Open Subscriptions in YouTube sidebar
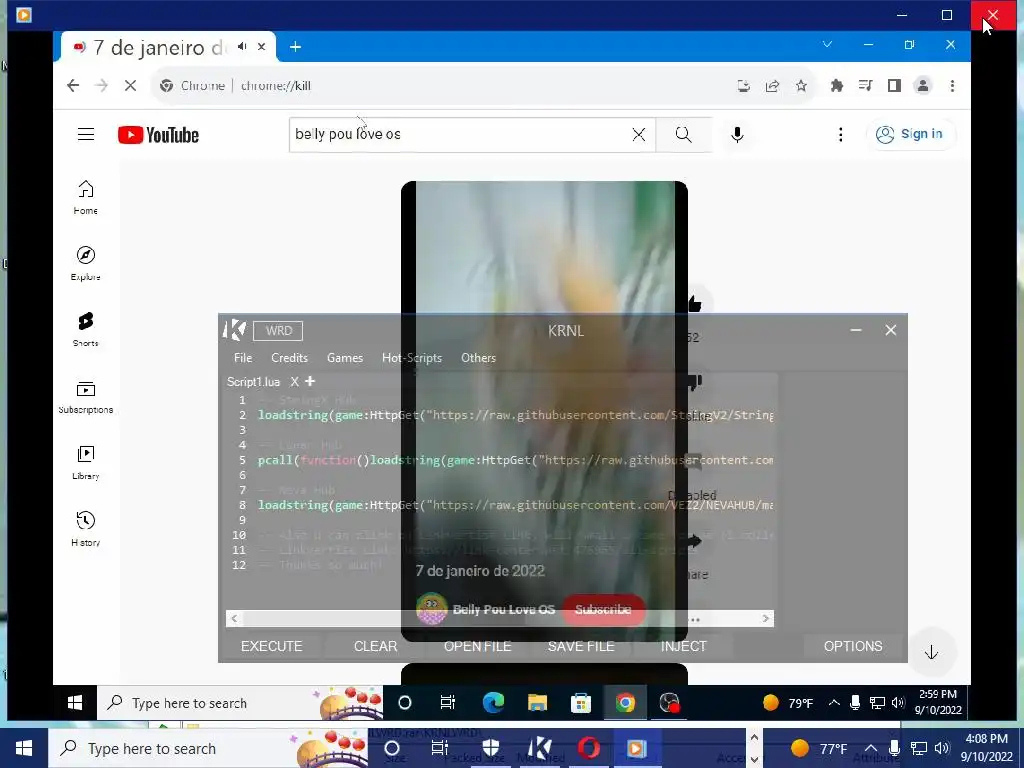 click(x=86, y=396)
